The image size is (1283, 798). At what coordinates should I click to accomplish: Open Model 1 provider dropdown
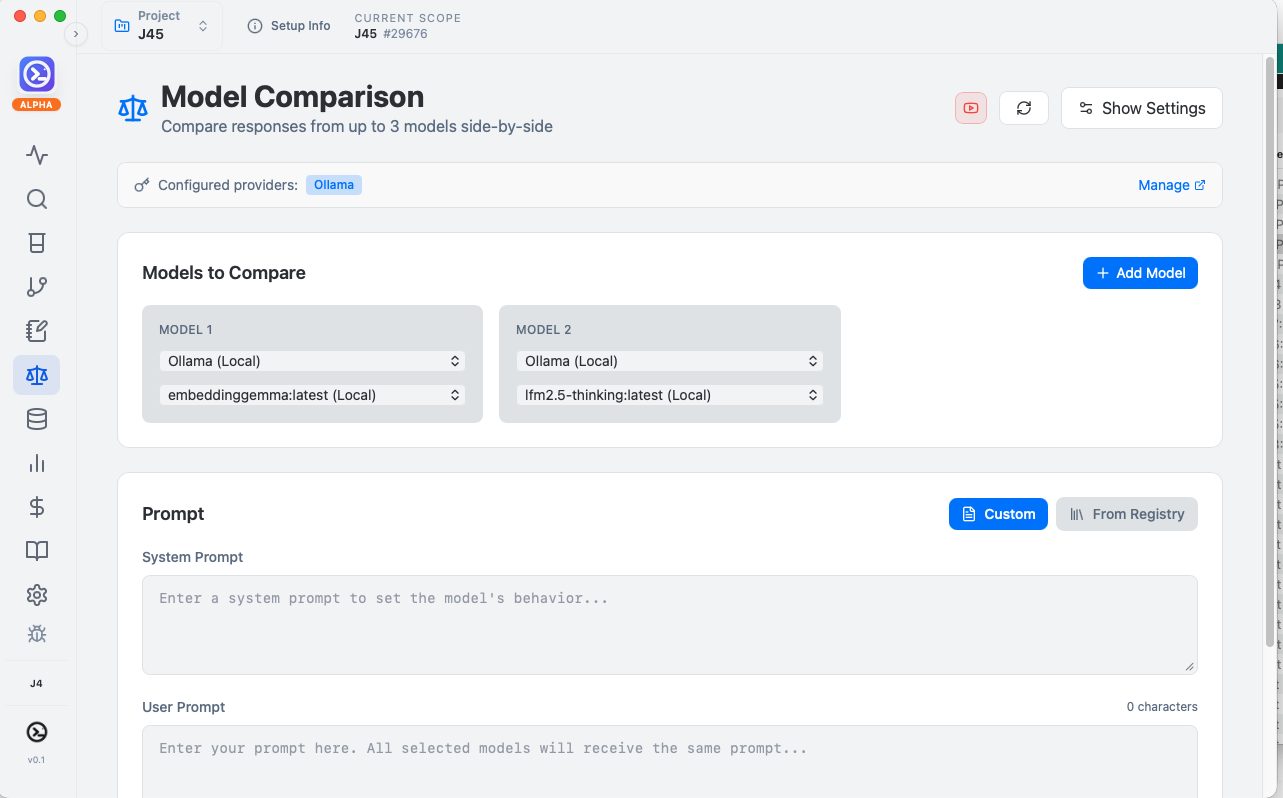point(312,361)
